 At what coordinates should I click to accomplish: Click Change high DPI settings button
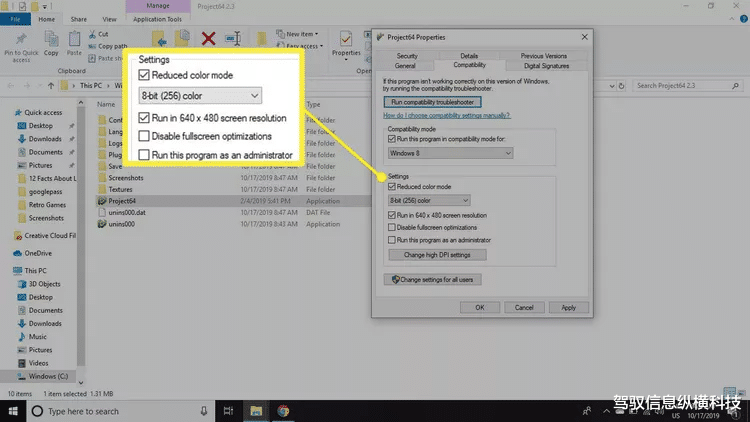437,255
